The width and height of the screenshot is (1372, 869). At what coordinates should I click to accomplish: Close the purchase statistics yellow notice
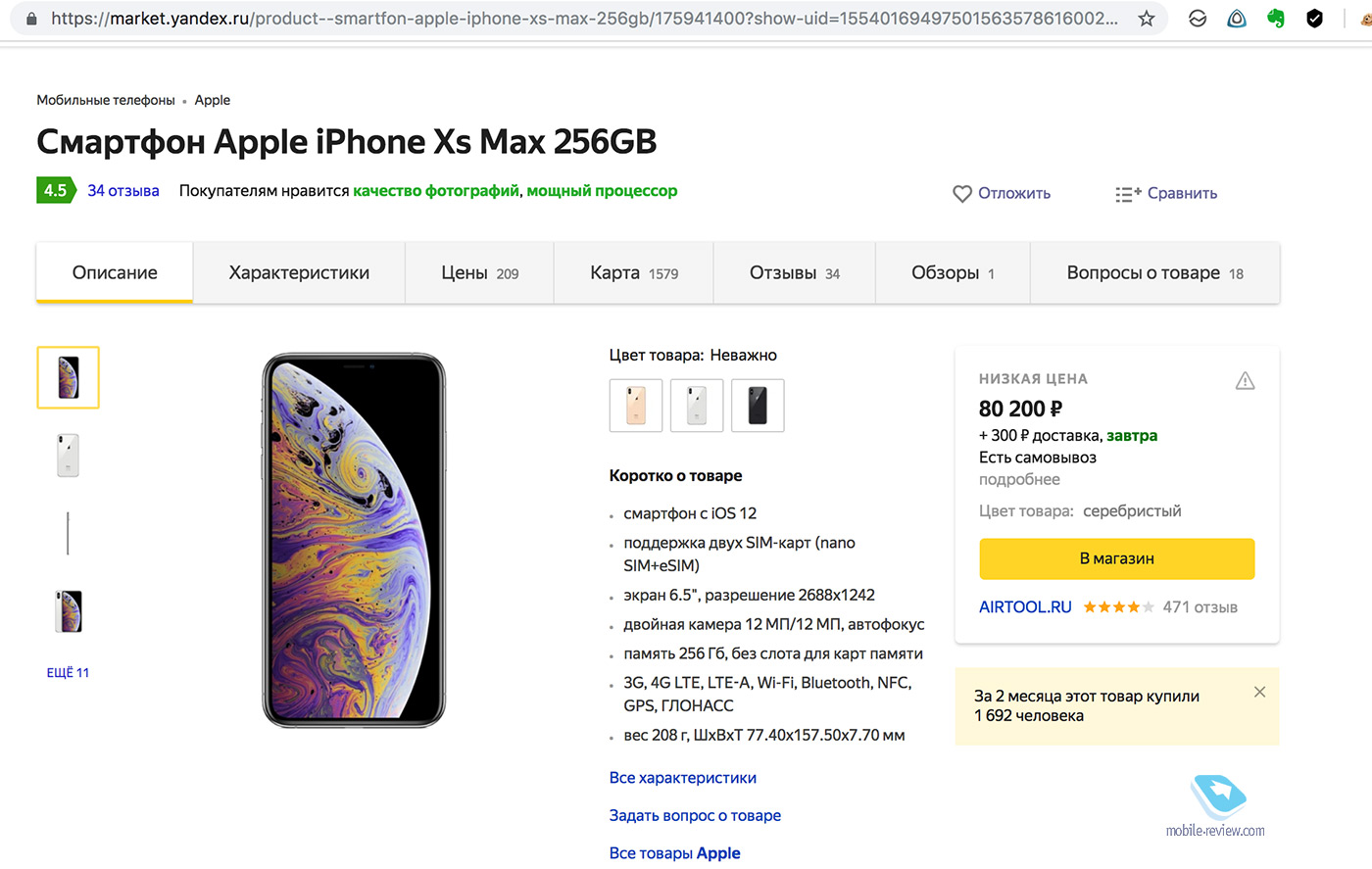[x=1259, y=692]
